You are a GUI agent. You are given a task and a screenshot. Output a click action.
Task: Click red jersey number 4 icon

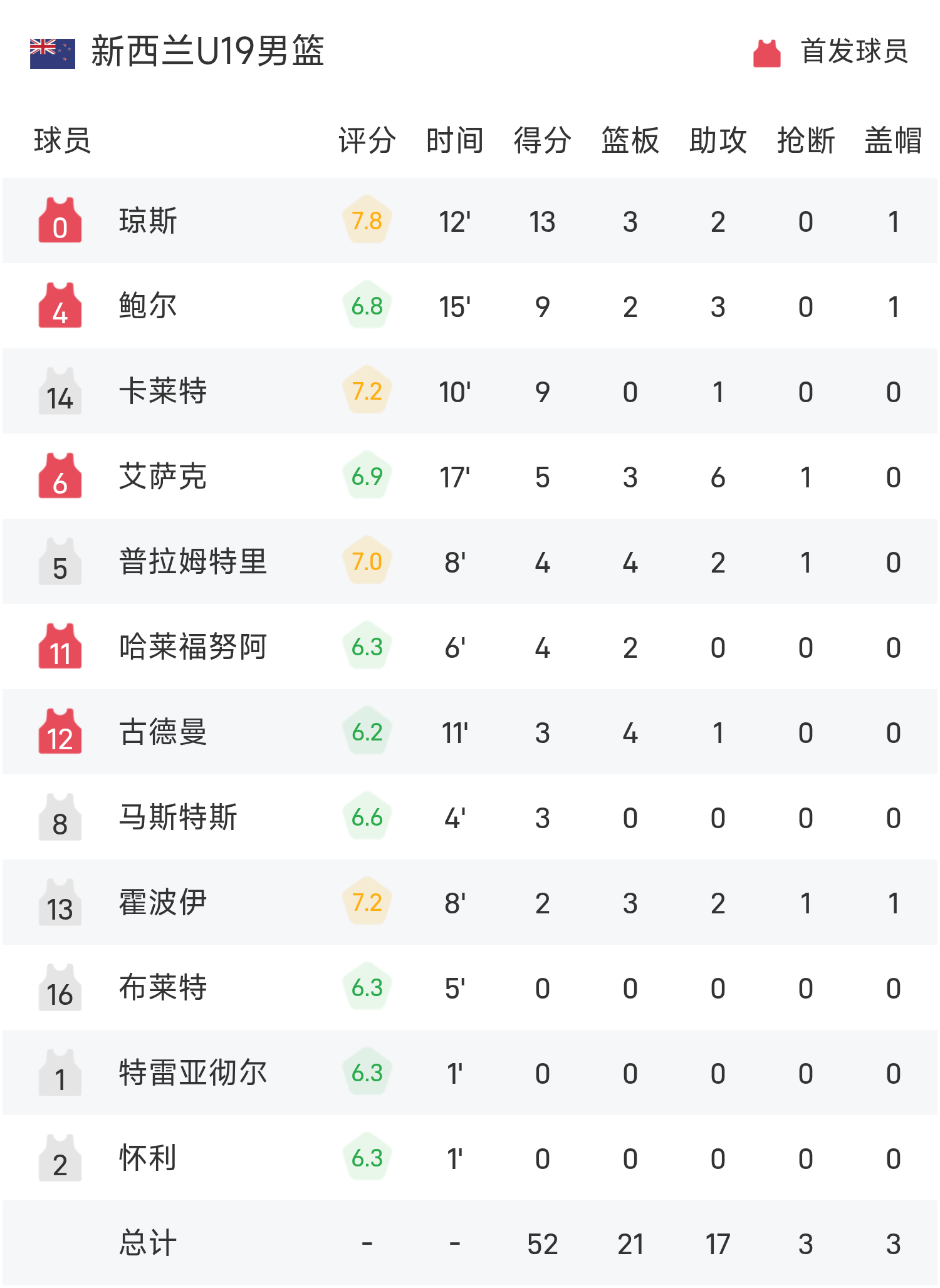click(60, 306)
